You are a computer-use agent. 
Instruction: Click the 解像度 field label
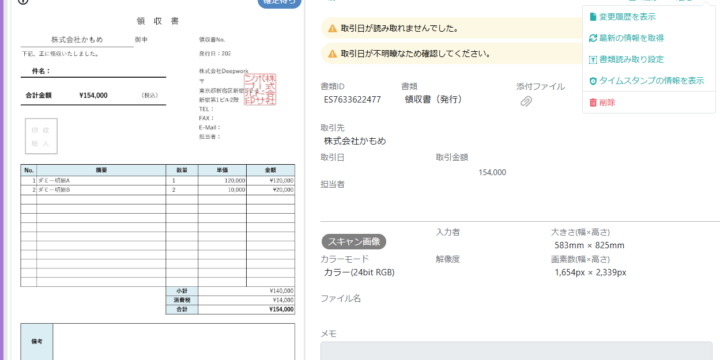point(448,259)
